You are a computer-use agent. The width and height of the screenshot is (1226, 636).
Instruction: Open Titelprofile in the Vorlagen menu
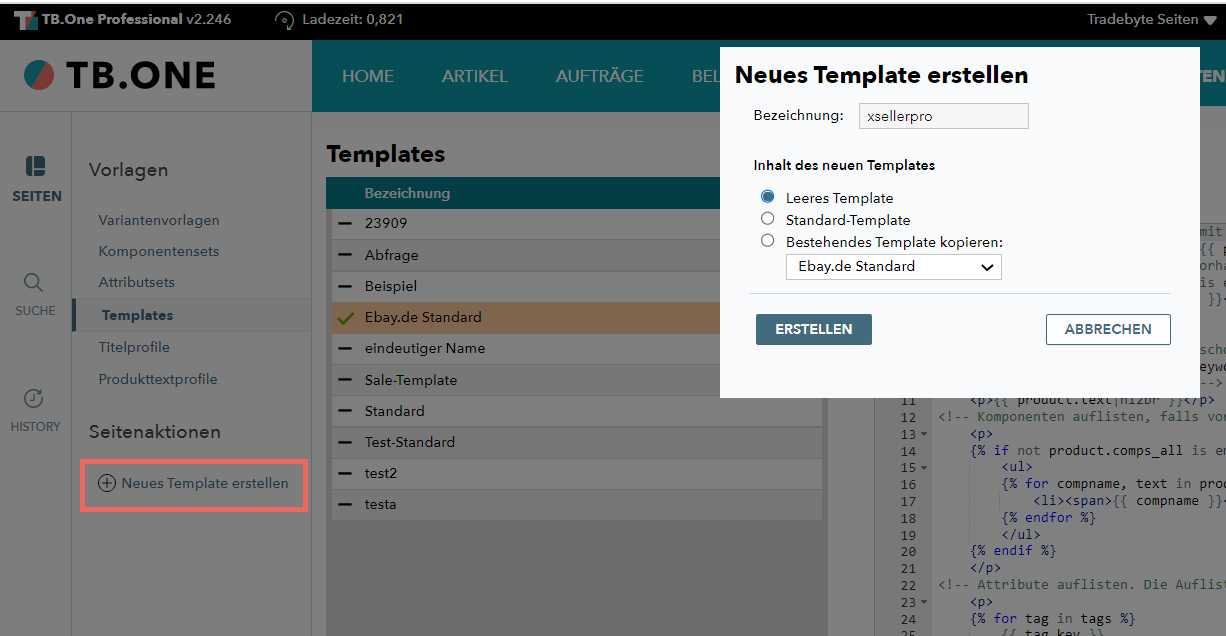point(134,347)
